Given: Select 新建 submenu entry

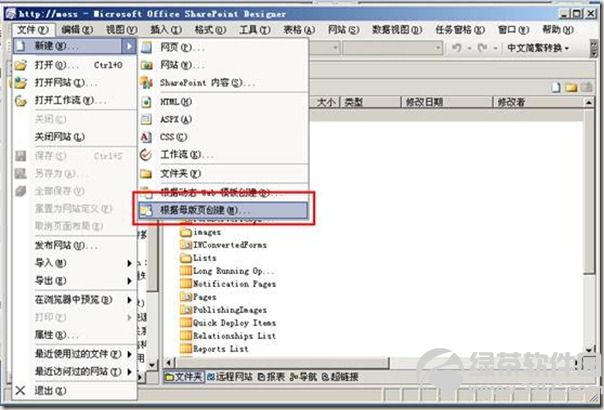Looking at the screenshot, I should click(75, 46).
